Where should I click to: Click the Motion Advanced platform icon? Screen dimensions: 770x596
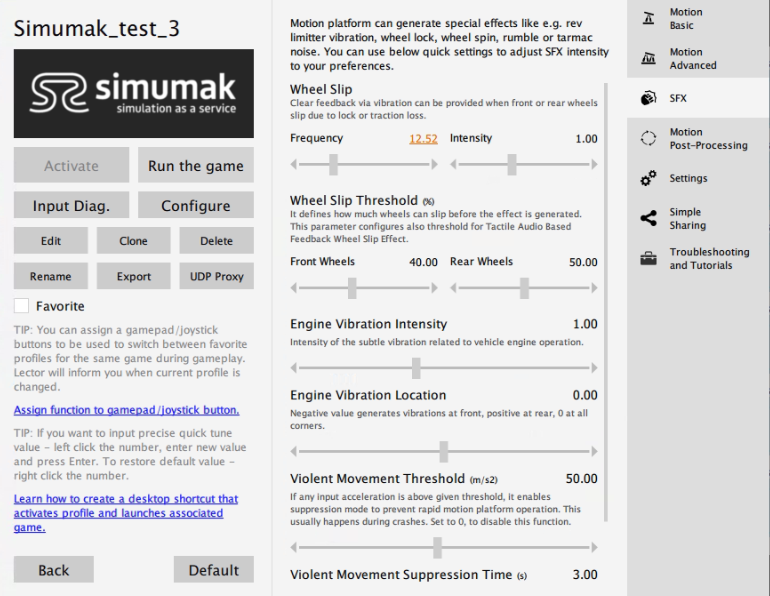pos(648,59)
